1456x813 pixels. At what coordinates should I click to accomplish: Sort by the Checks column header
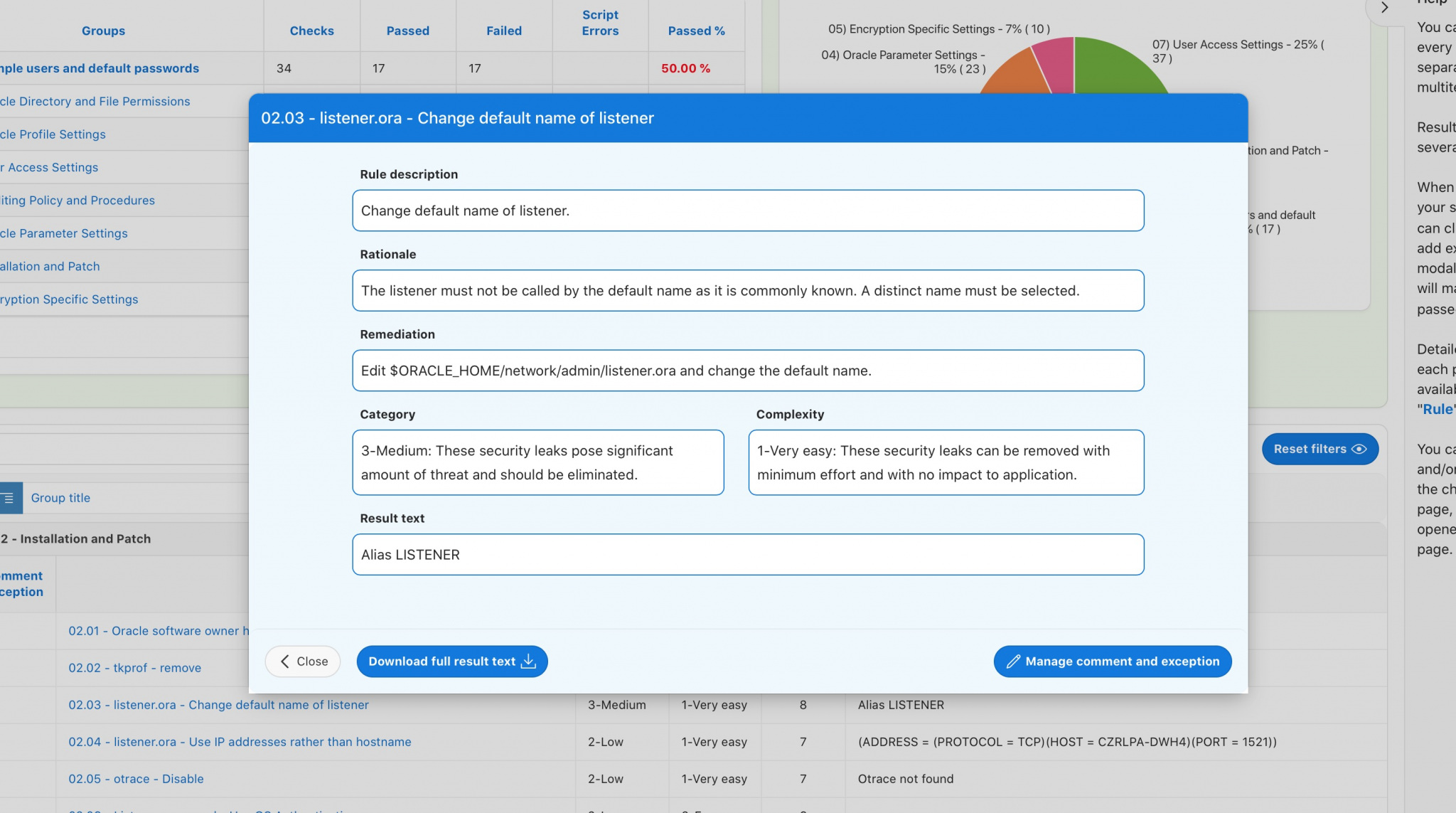click(x=311, y=31)
